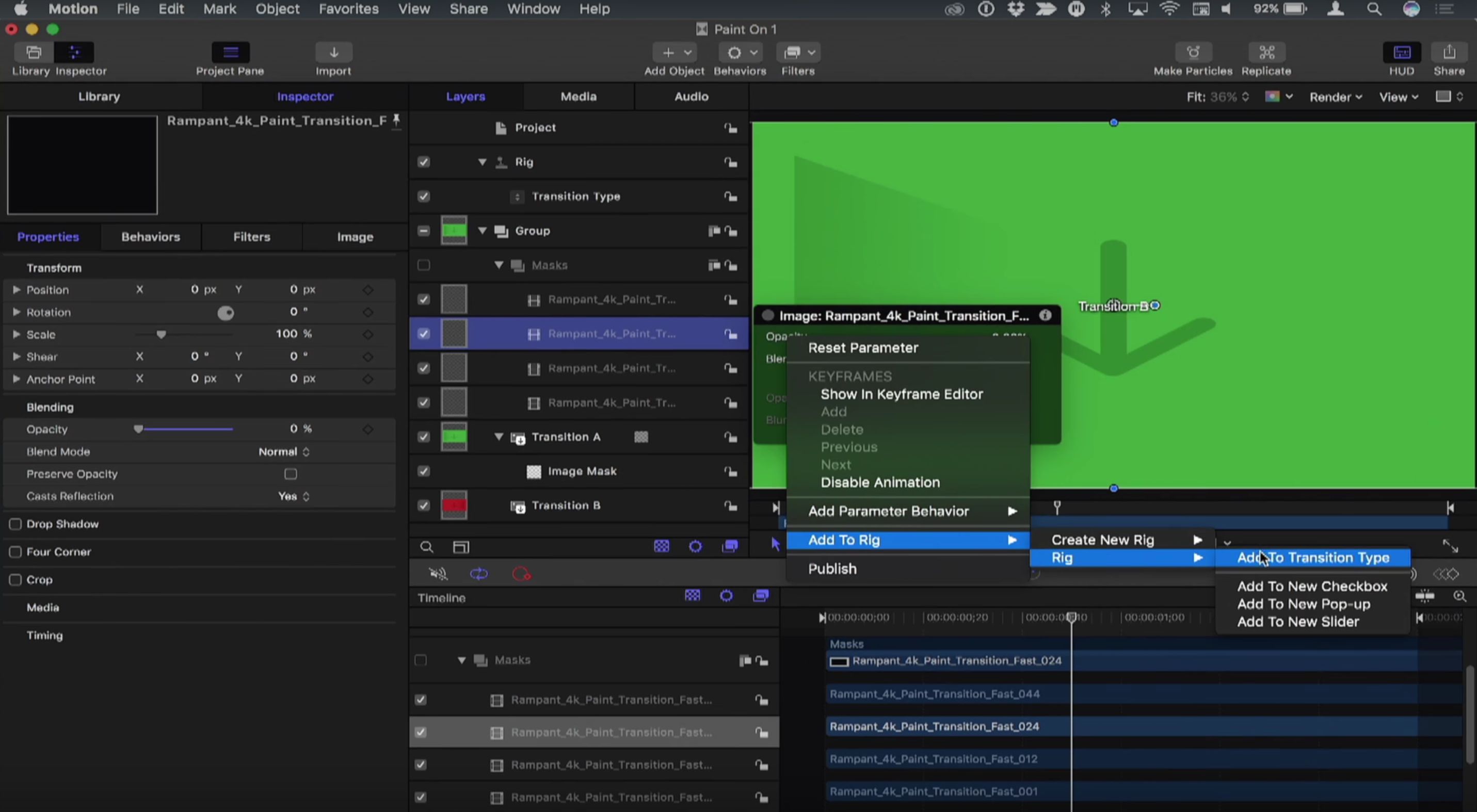Click the Rotation dial control
This screenshot has height=812, width=1477.
(226, 313)
